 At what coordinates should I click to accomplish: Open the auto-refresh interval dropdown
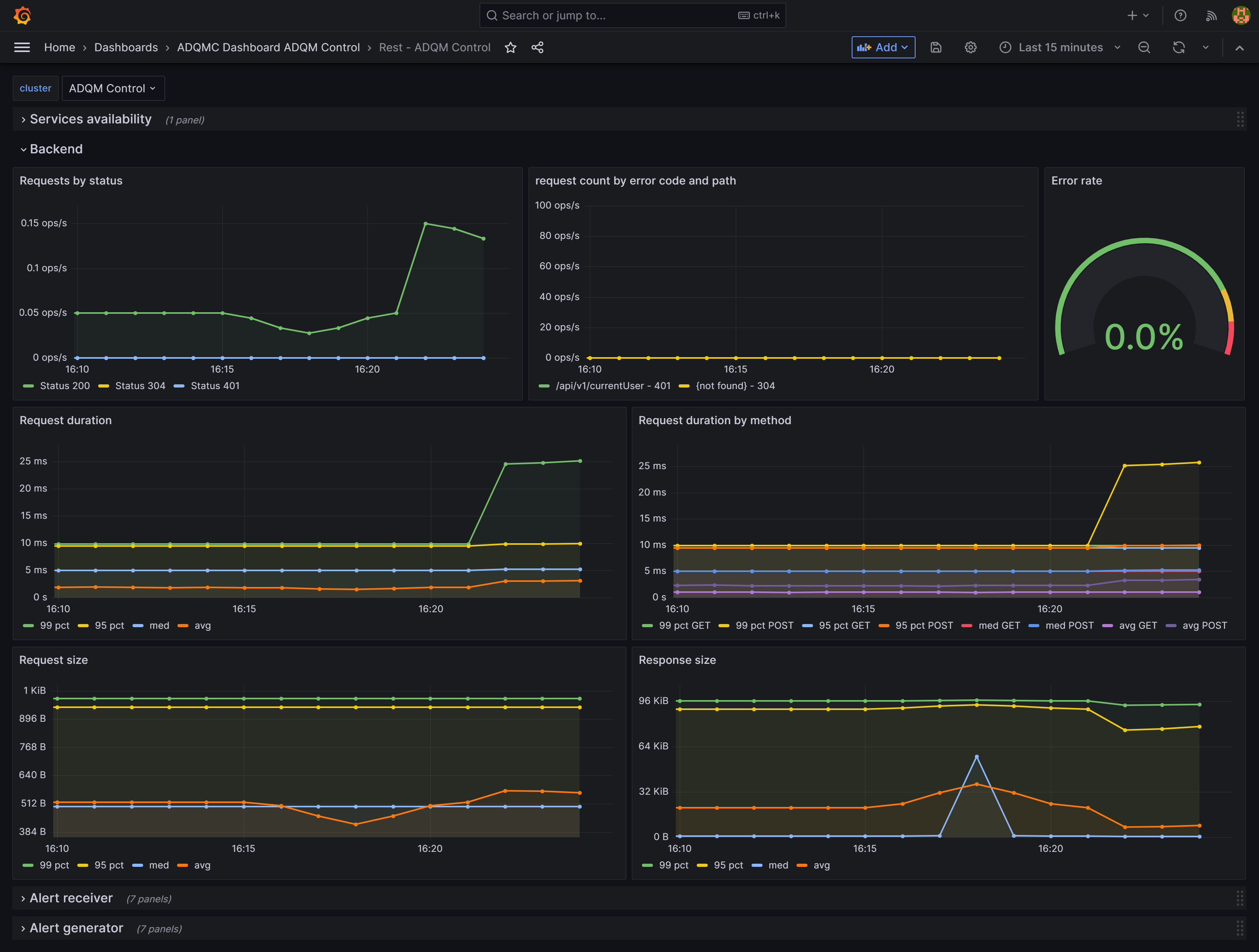(1206, 48)
